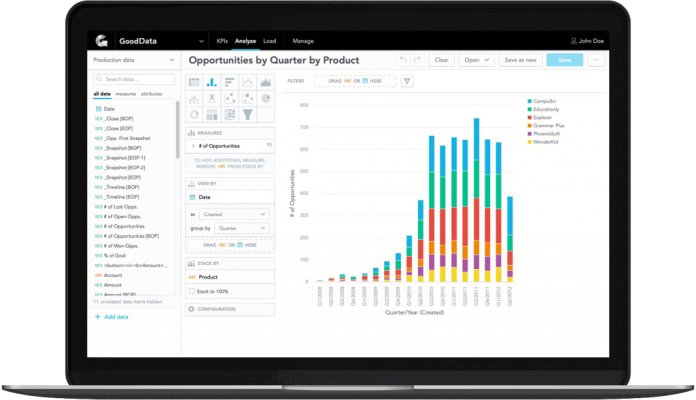Pick the line chart visualization icon

click(x=248, y=83)
